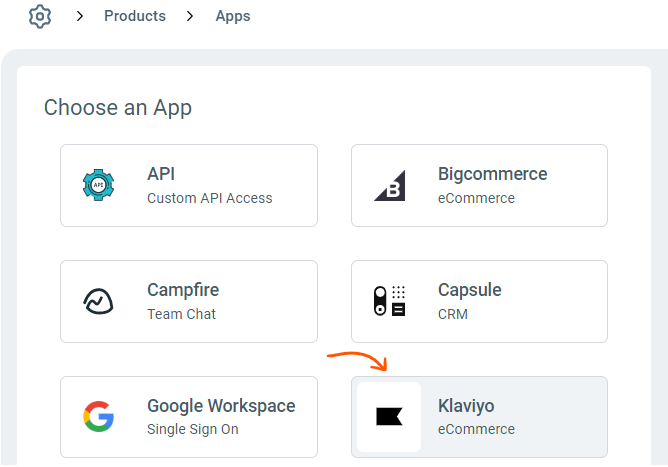
Task: Click the chevron between Products and Apps
Action: [x=190, y=16]
